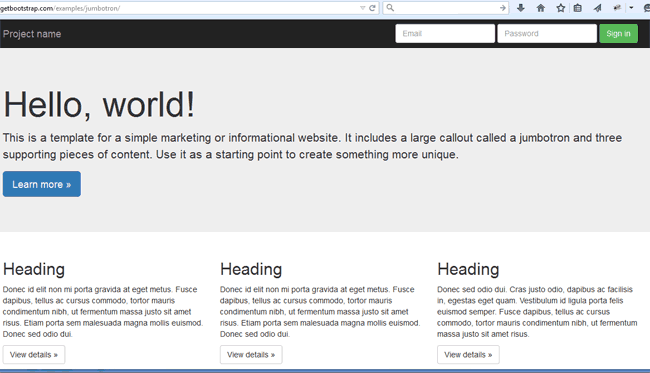Click the search go arrow icon

pos(502,8)
